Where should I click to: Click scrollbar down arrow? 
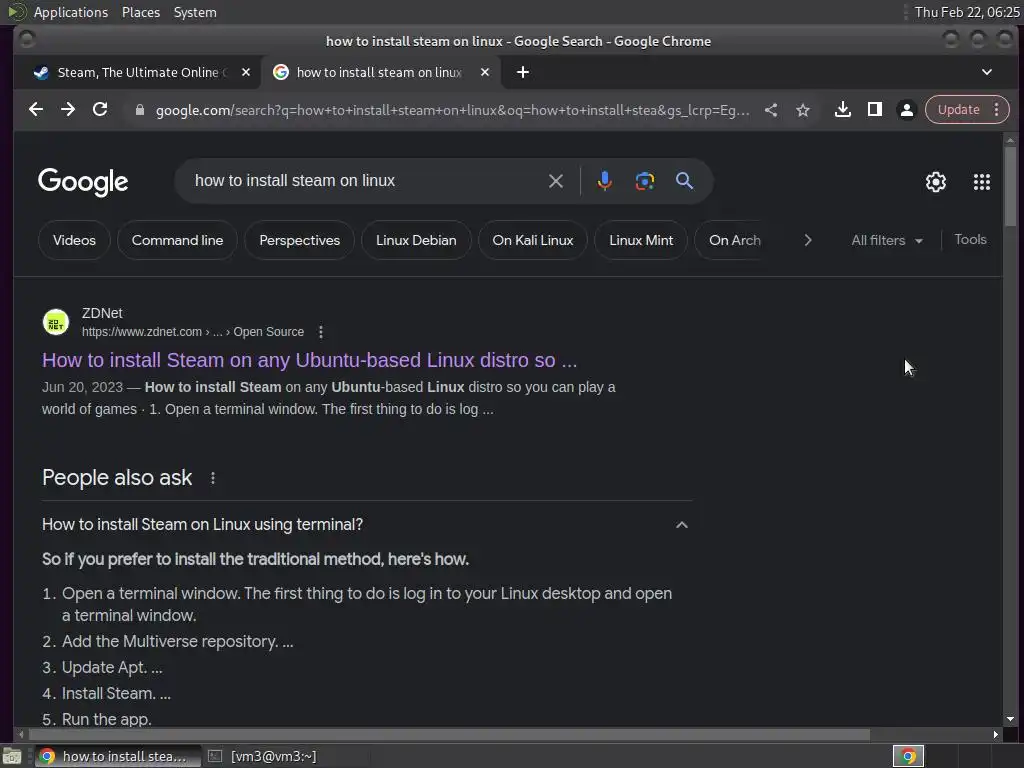pyautogui.click(x=1010, y=719)
